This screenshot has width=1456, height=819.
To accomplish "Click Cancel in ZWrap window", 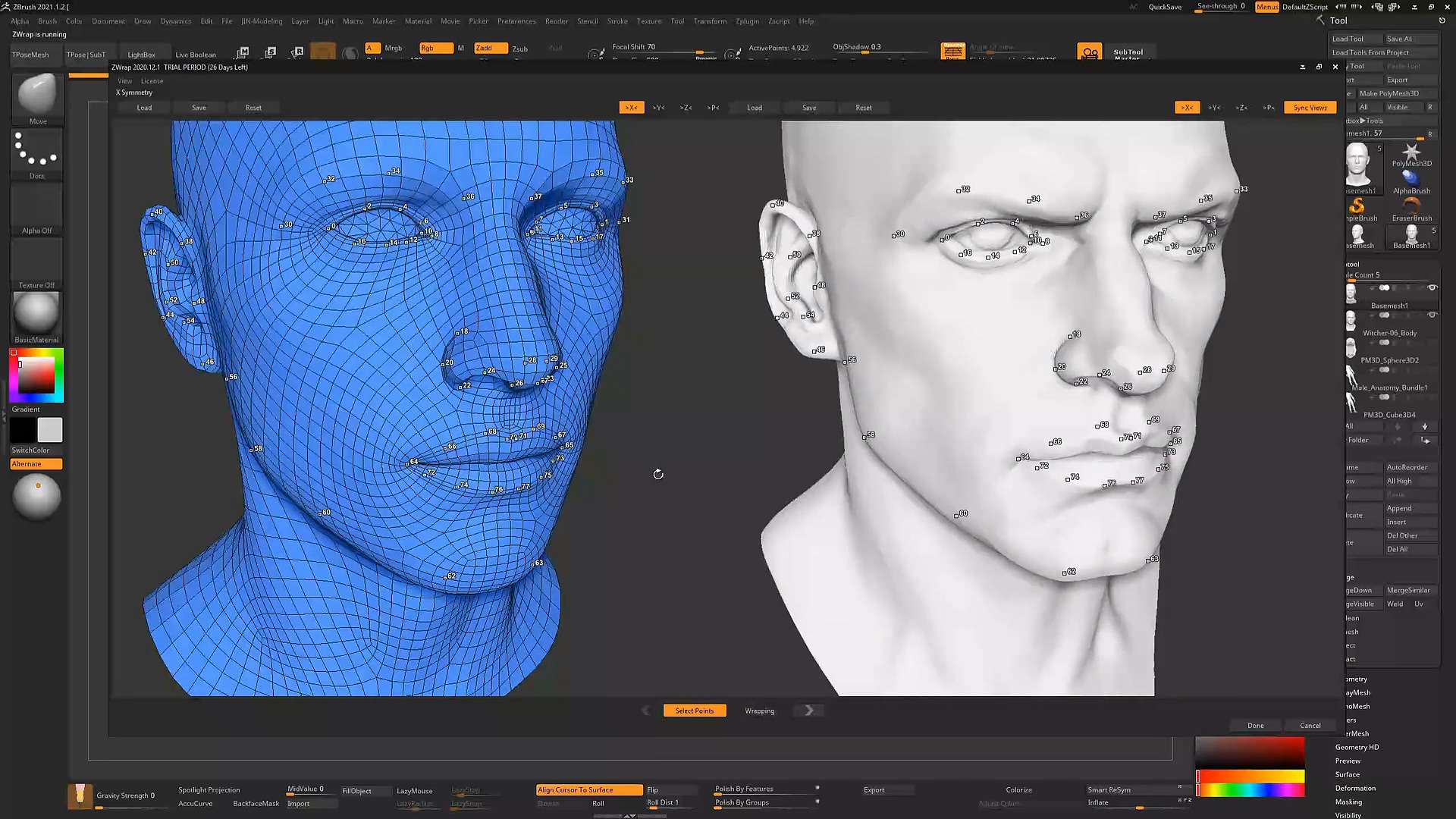I will 1310,726.
